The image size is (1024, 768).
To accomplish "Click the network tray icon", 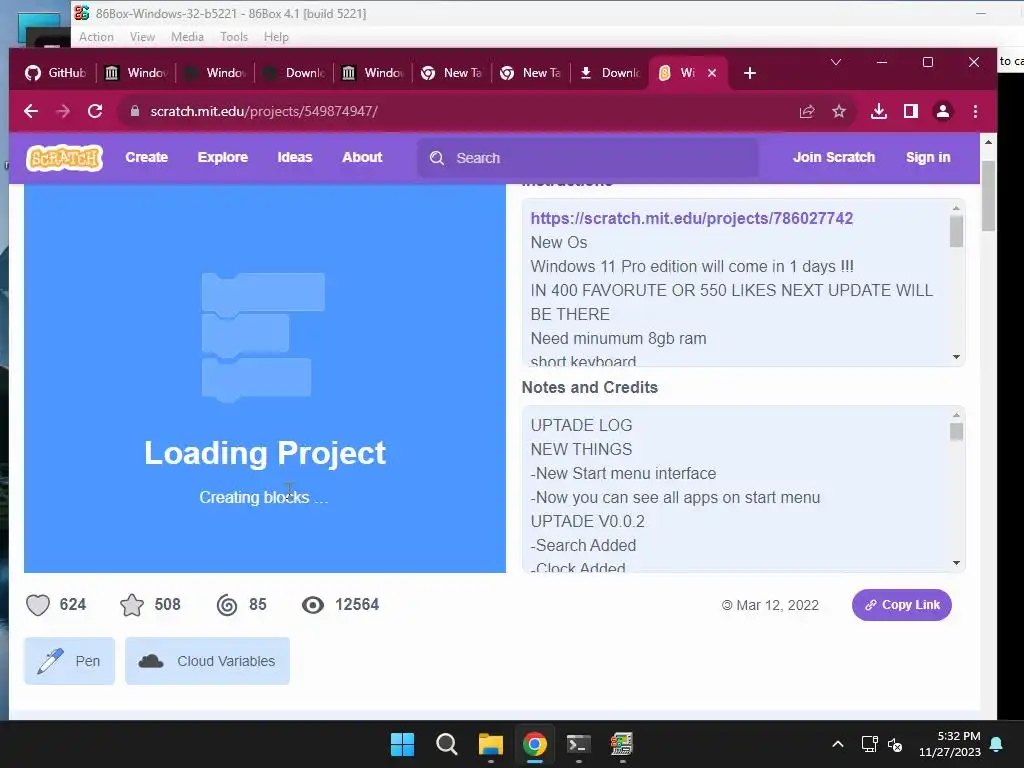I will 869,744.
